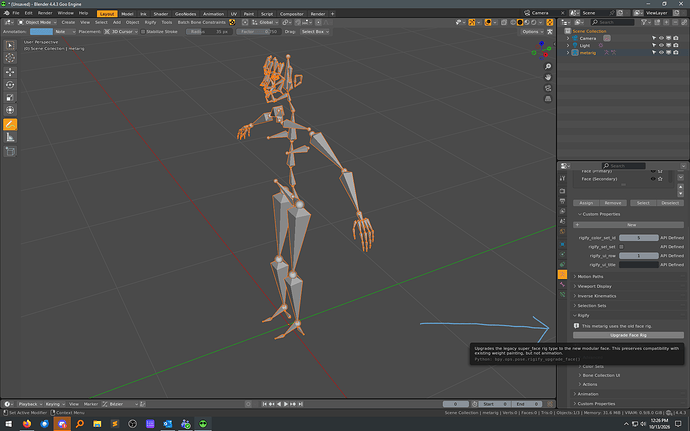Viewport: 690px width, 431px height.
Task: Switch perspective/orthographic grid icon
Action: (x=548, y=99)
